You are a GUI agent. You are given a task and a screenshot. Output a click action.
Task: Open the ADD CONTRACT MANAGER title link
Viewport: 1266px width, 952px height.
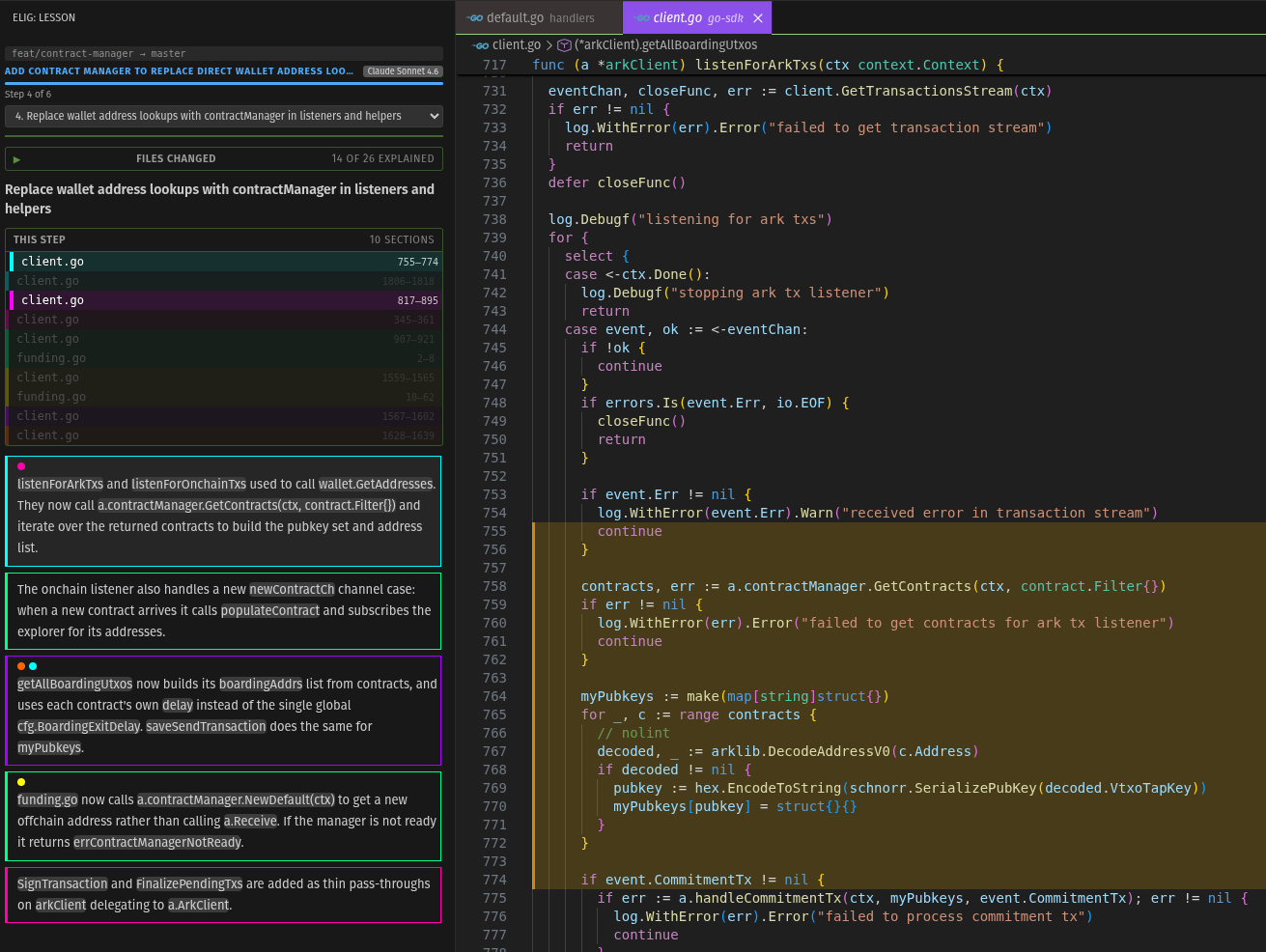180,70
